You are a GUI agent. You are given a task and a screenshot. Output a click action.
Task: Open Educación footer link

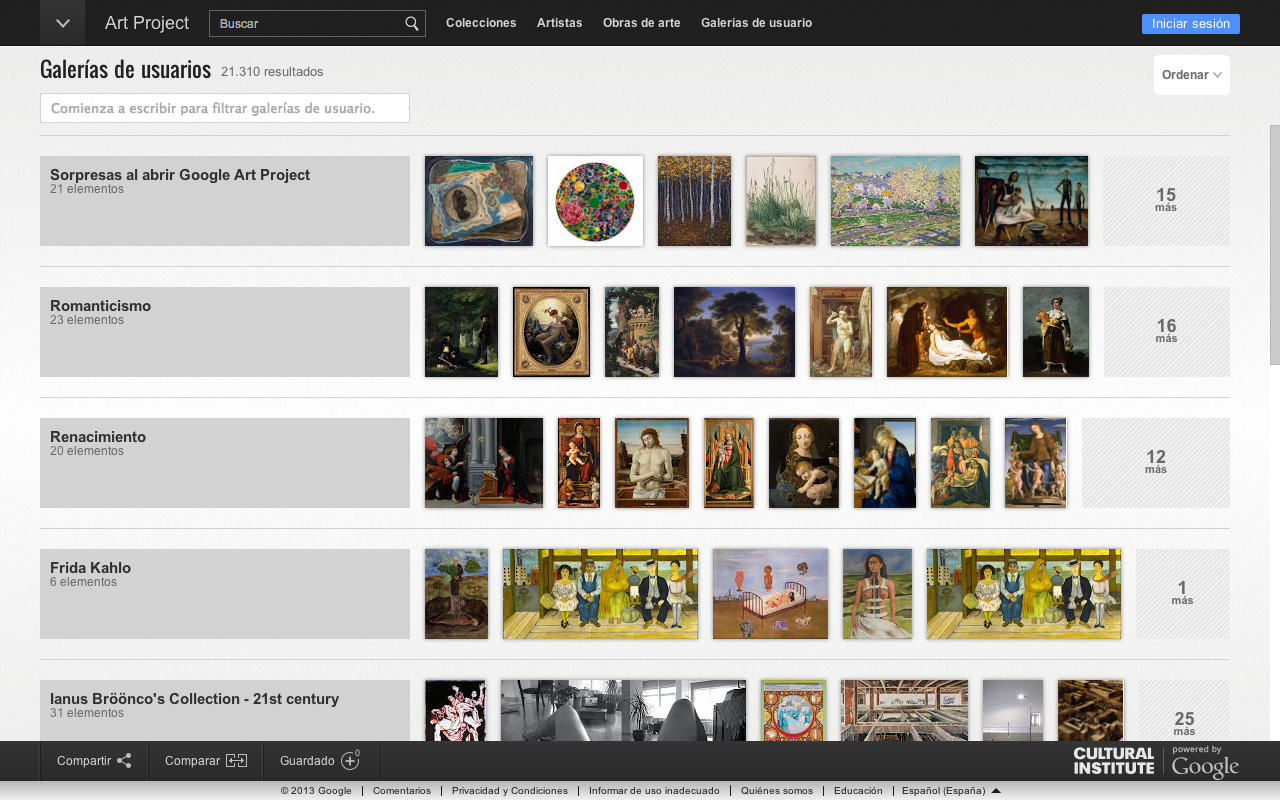pos(858,790)
